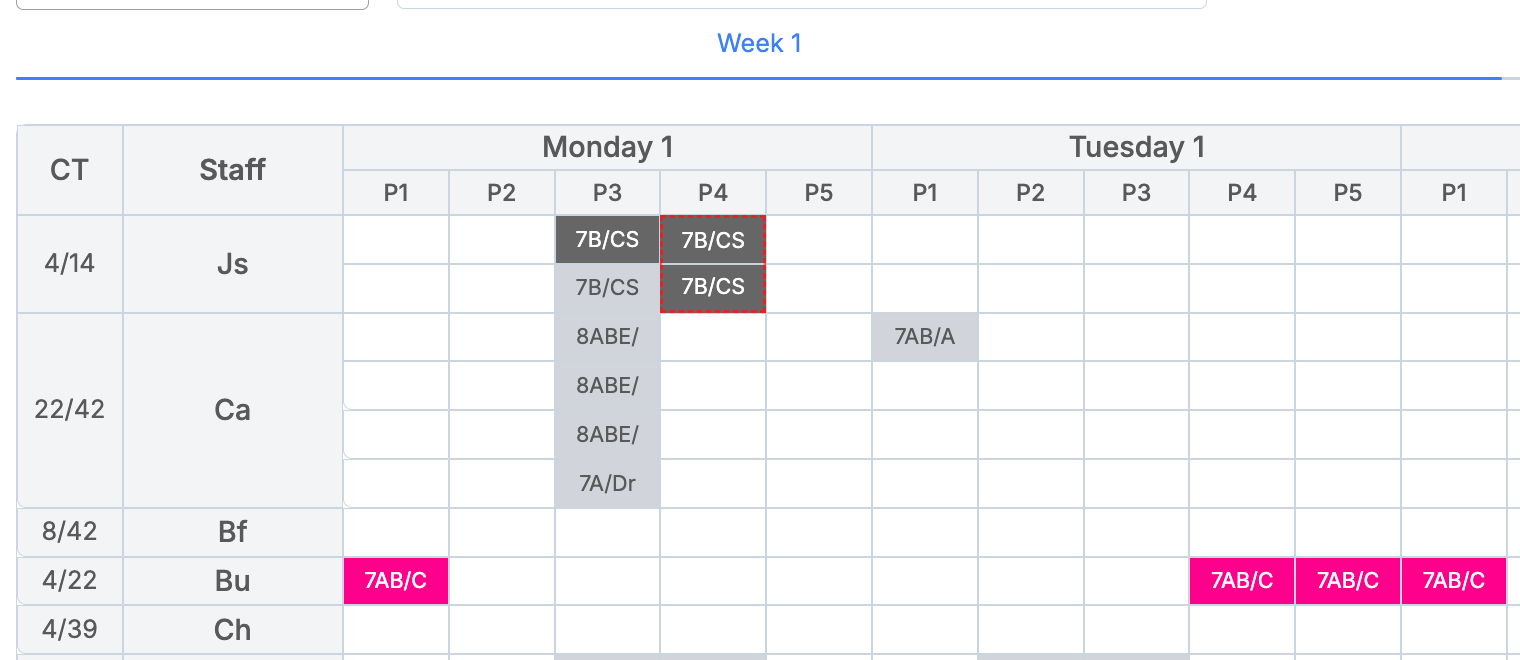Click staff member Js row label
The height and width of the screenshot is (660, 1520).
pos(232,265)
